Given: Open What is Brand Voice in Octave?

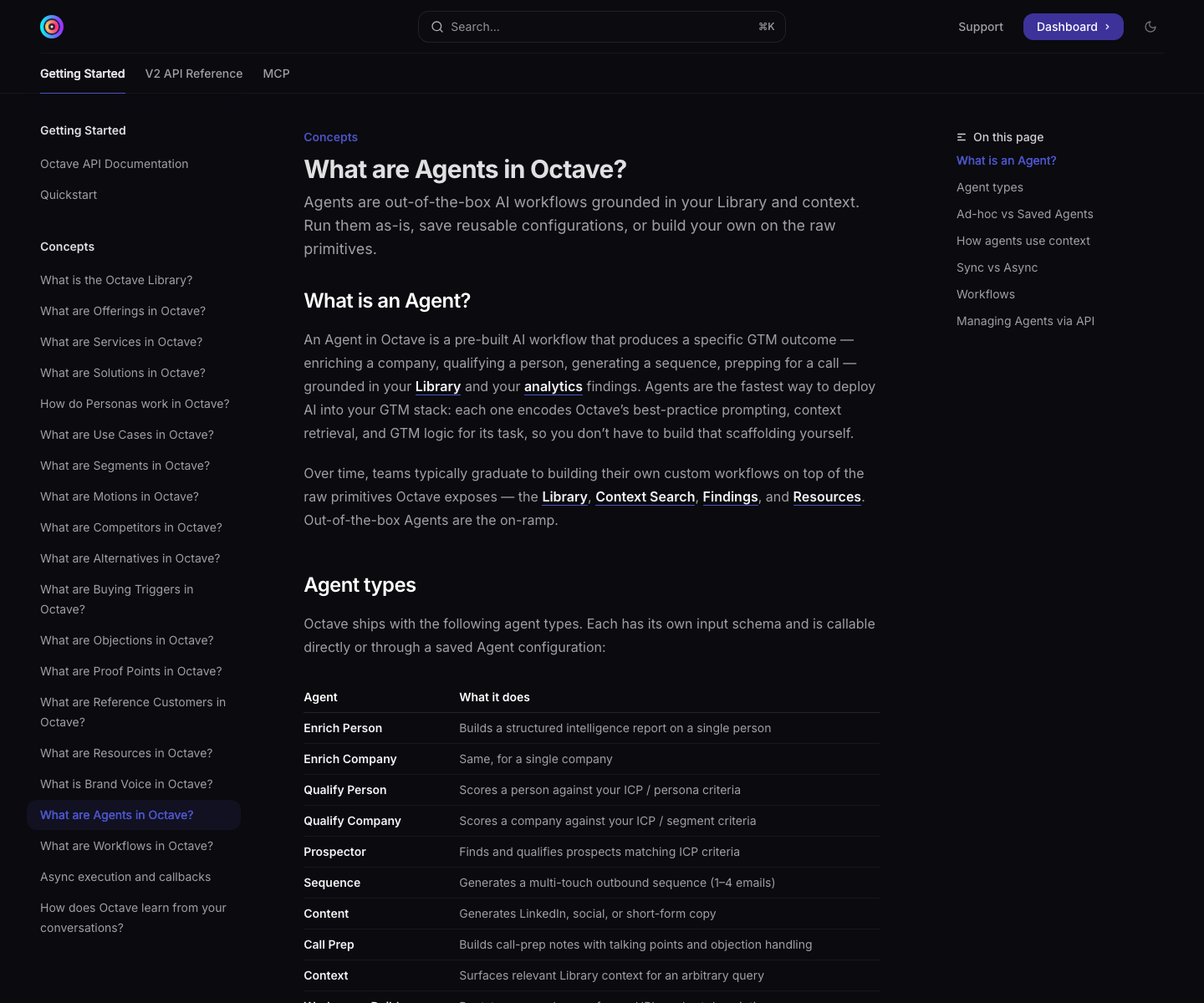Looking at the screenshot, I should [x=126, y=784].
